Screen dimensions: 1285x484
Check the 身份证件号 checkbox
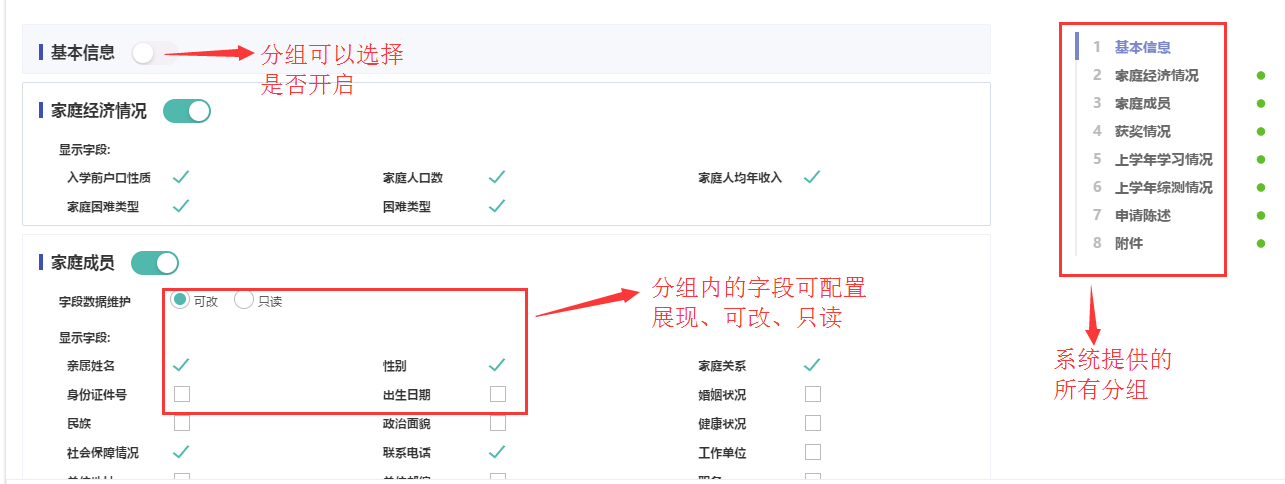point(182,394)
